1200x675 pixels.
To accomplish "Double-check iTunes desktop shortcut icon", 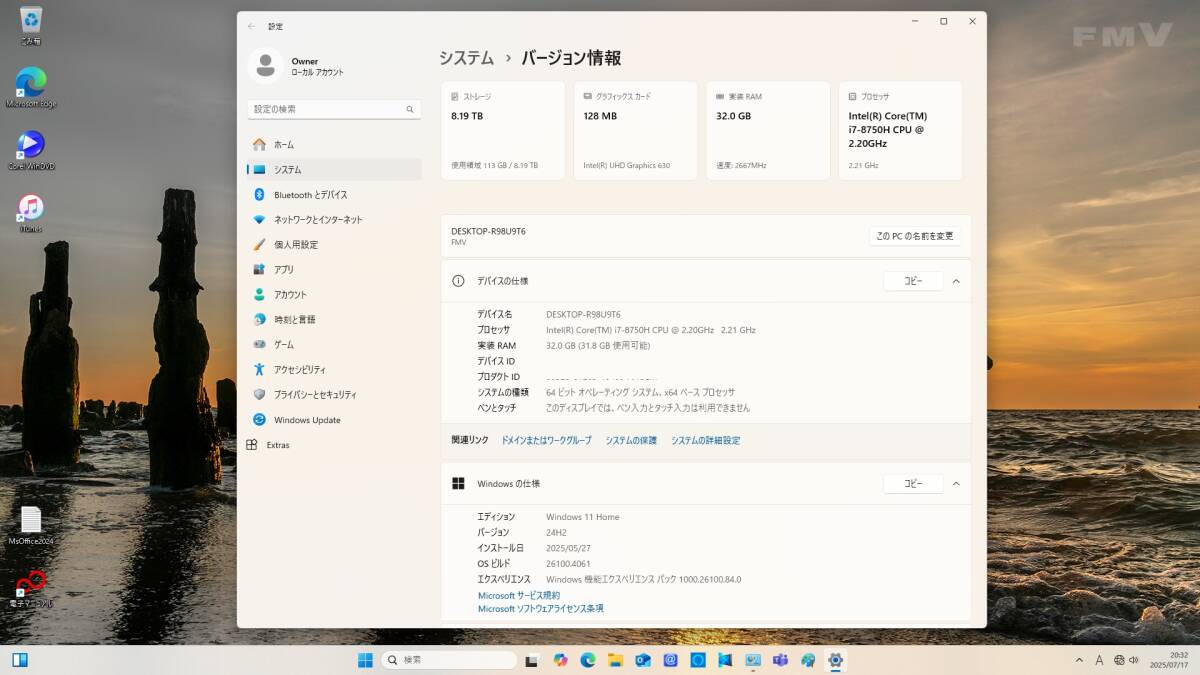I will pos(31,208).
